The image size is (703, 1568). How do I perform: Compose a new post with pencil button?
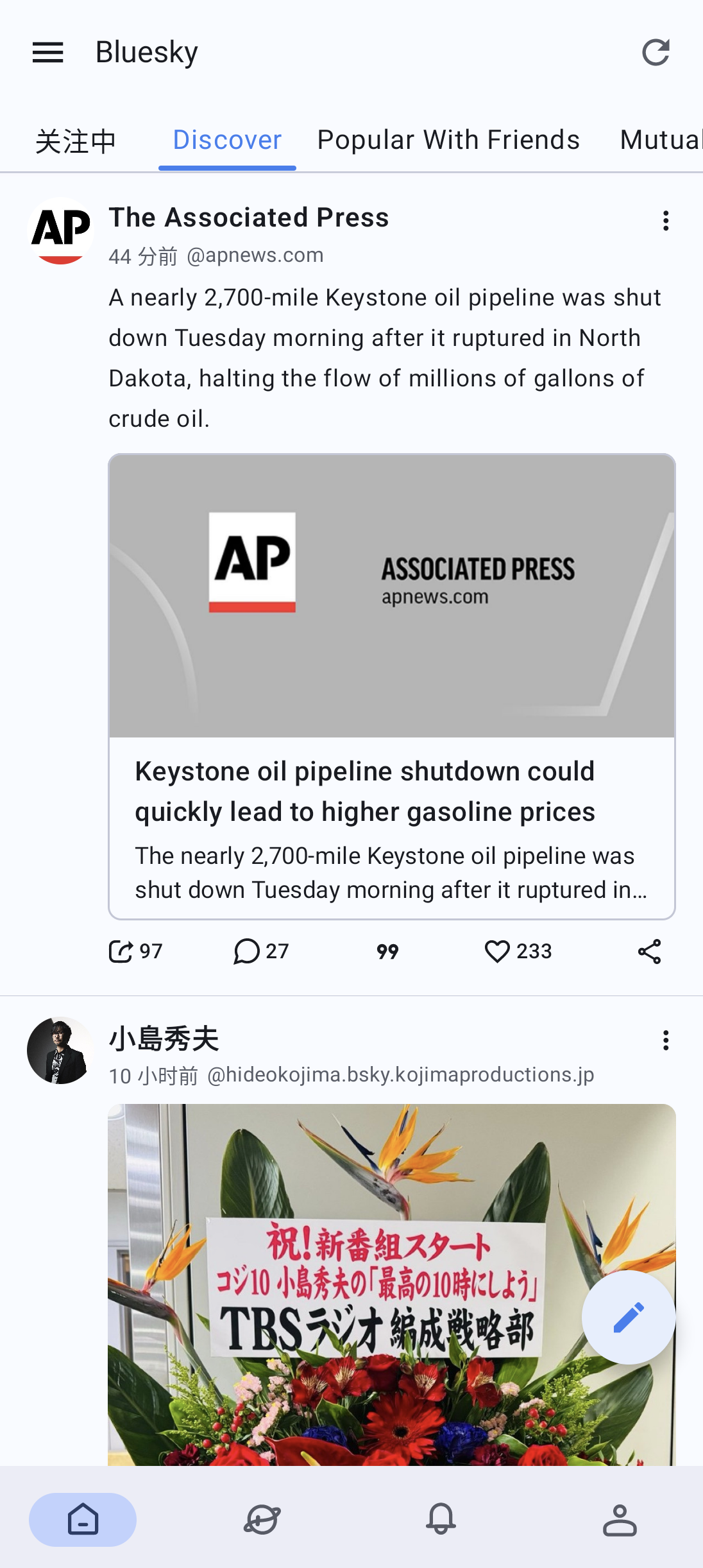click(629, 1317)
